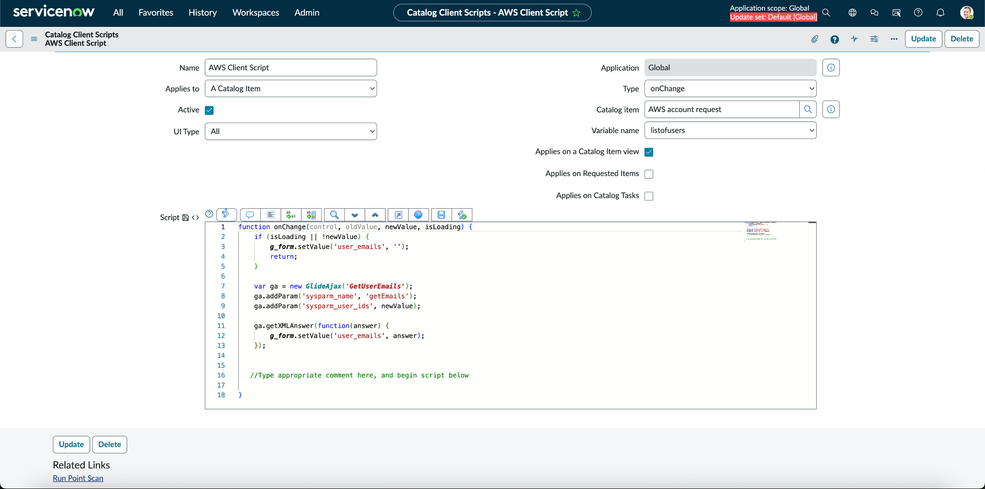This screenshot has width=985, height=489.
Task: Click find next down arrow in script toolbar
Action: 355,214
